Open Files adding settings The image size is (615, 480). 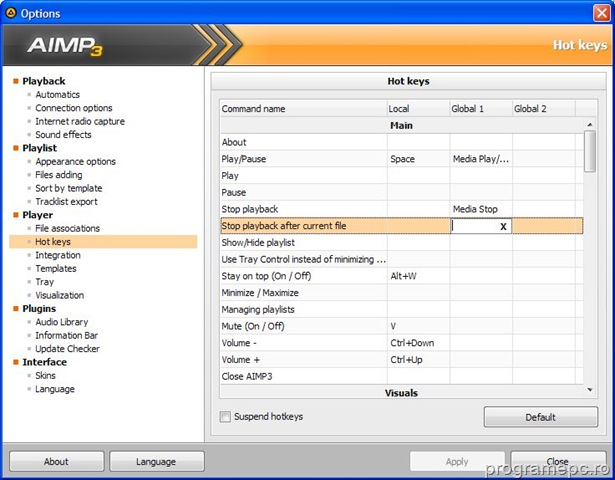click(x=59, y=175)
